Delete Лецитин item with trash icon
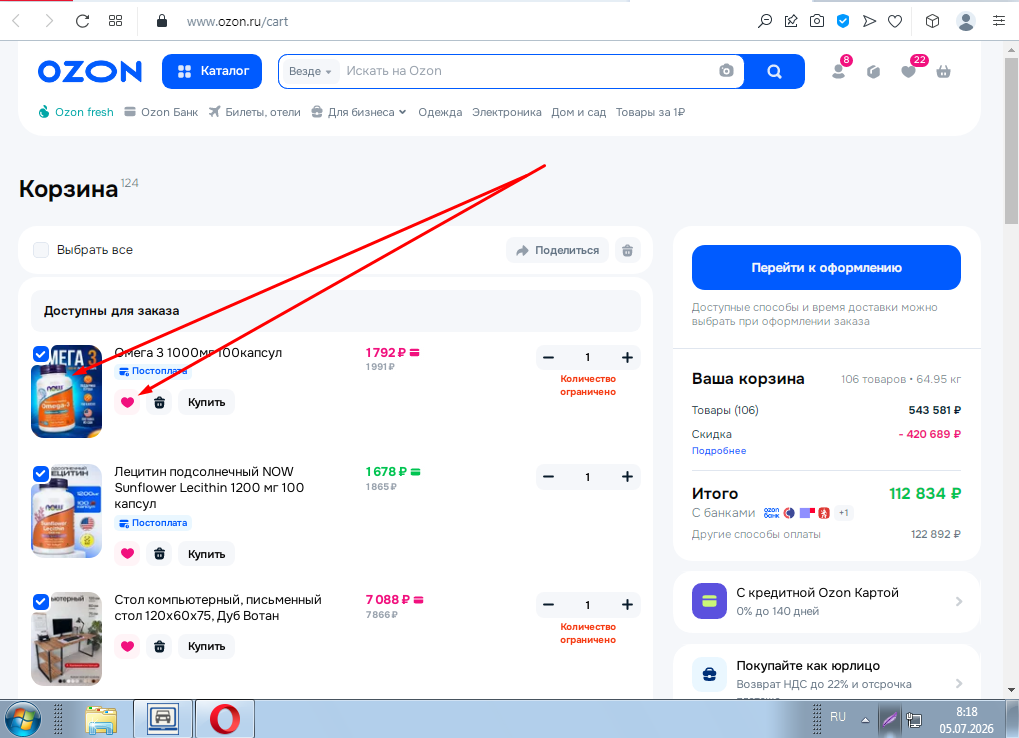1019x738 pixels. [159, 554]
